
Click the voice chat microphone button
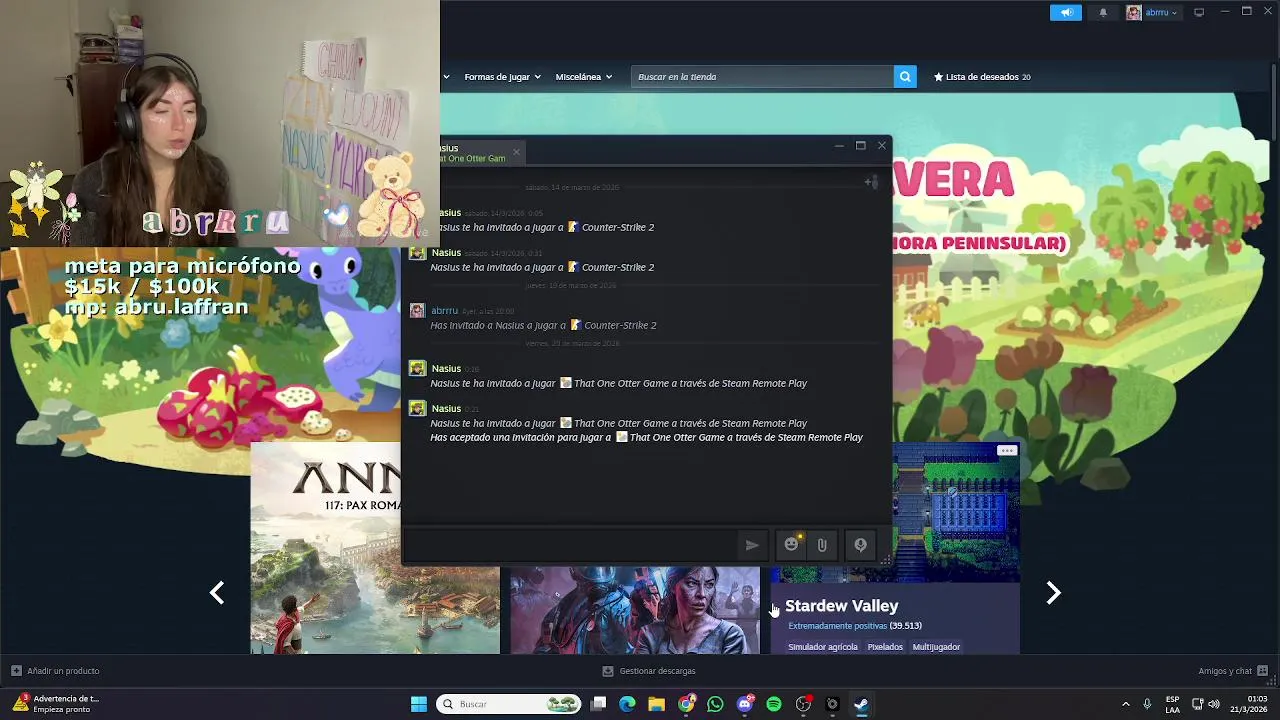point(860,545)
